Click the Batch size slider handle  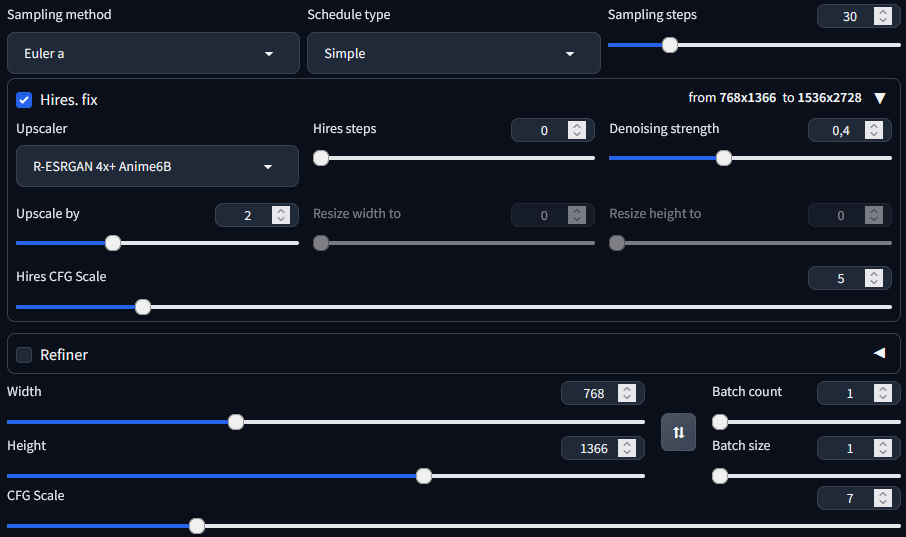point(720,476)
